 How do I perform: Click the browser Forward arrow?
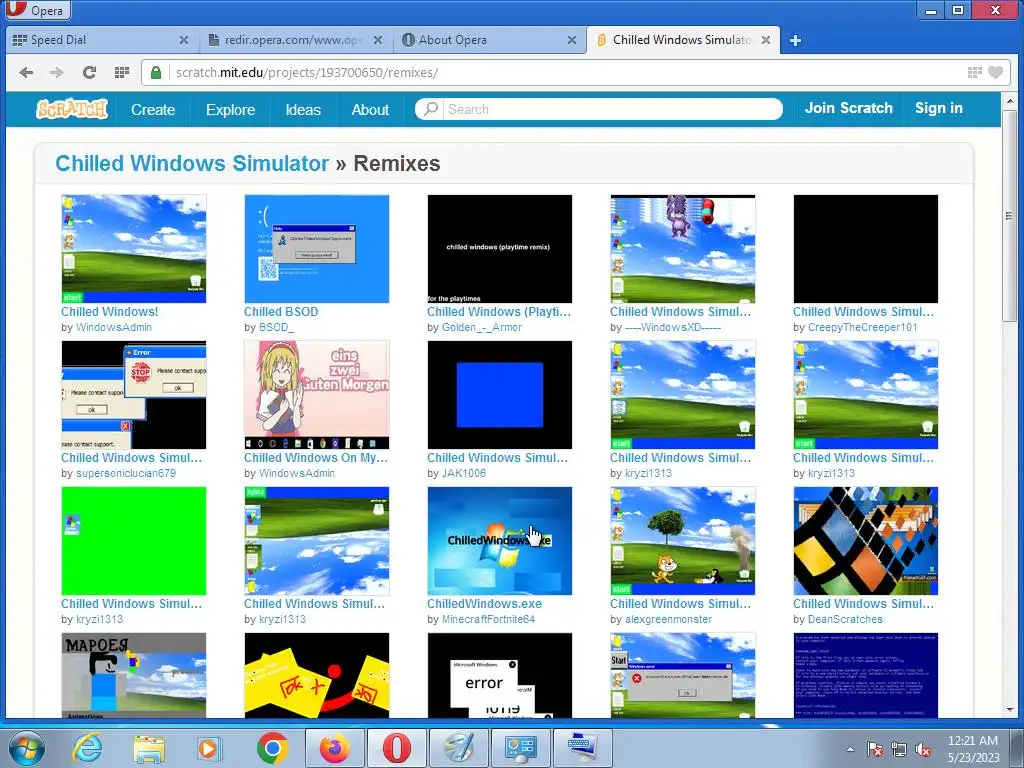point(57,72)
